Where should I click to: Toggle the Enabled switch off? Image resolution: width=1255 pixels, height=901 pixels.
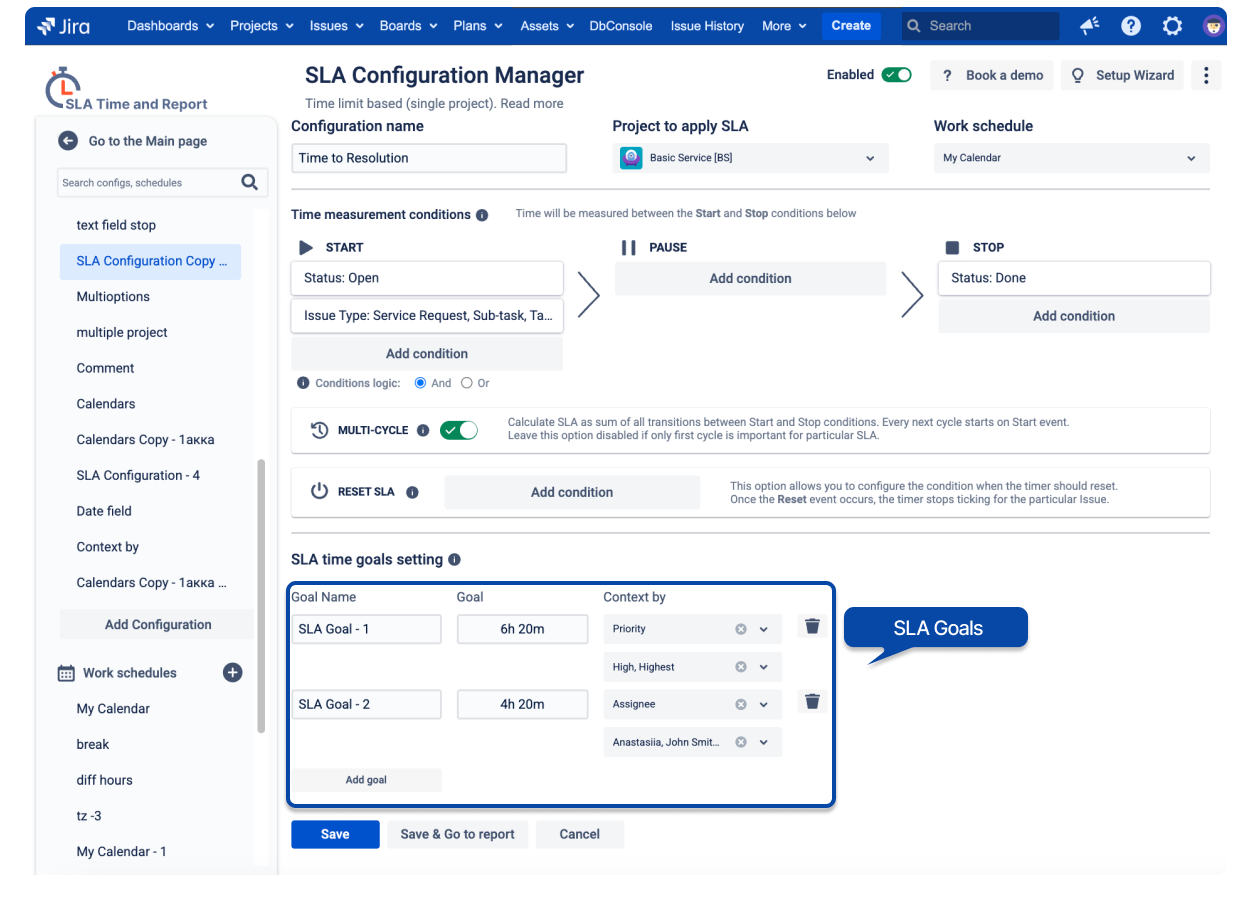pyautogui.click(x=896, y=75)
